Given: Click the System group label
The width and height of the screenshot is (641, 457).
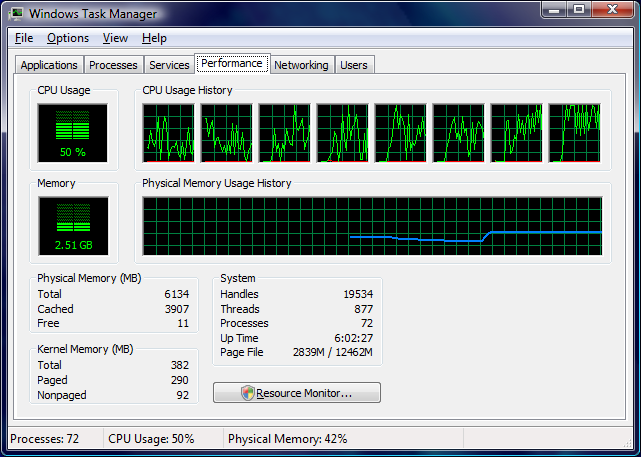Looking at the screenshot, I should 238,278.
